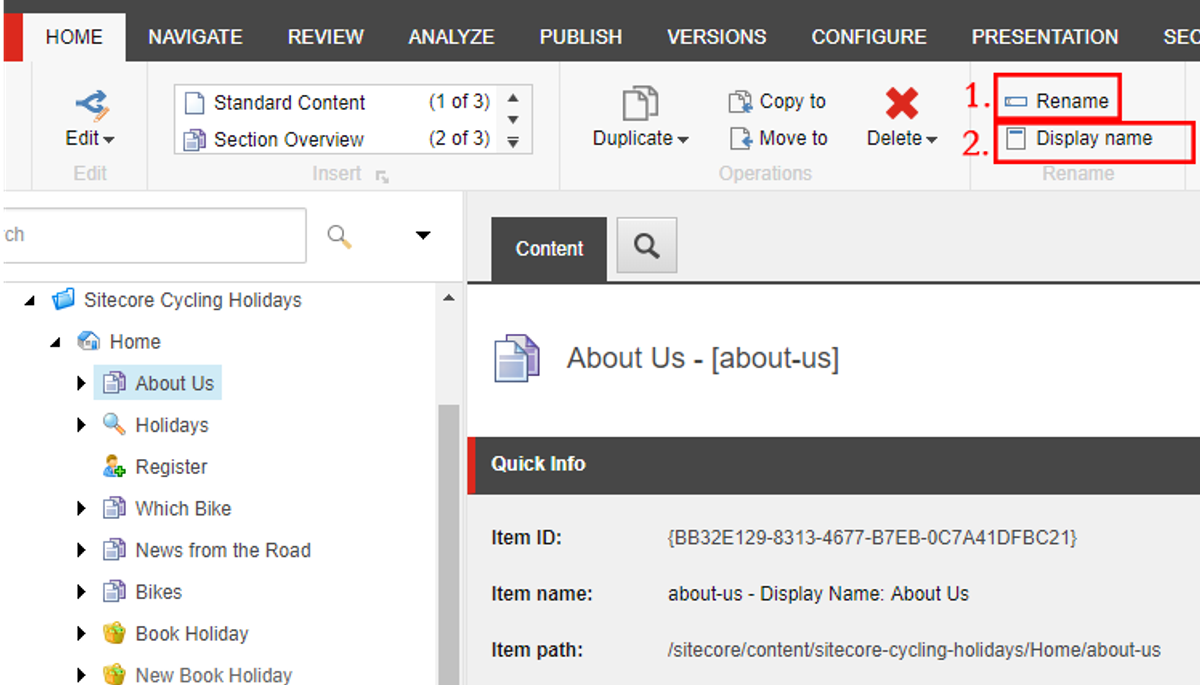Click the Holidays magnifier icon
This screenshot has height=685, width=1200.
click(115, 424)
